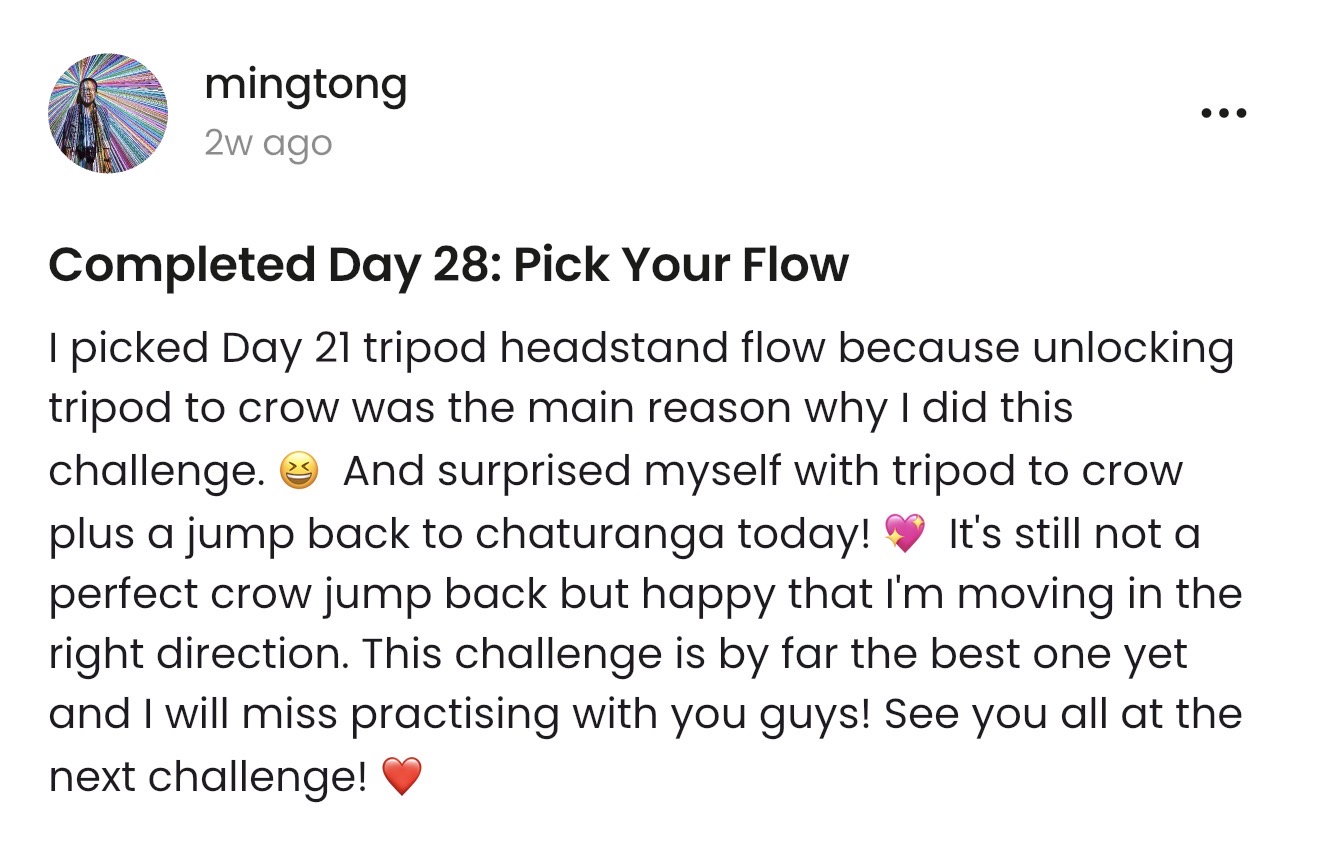The image size is (1320, 851).
Task: Click the laughing squint face emoji
Action: (300, 471)
